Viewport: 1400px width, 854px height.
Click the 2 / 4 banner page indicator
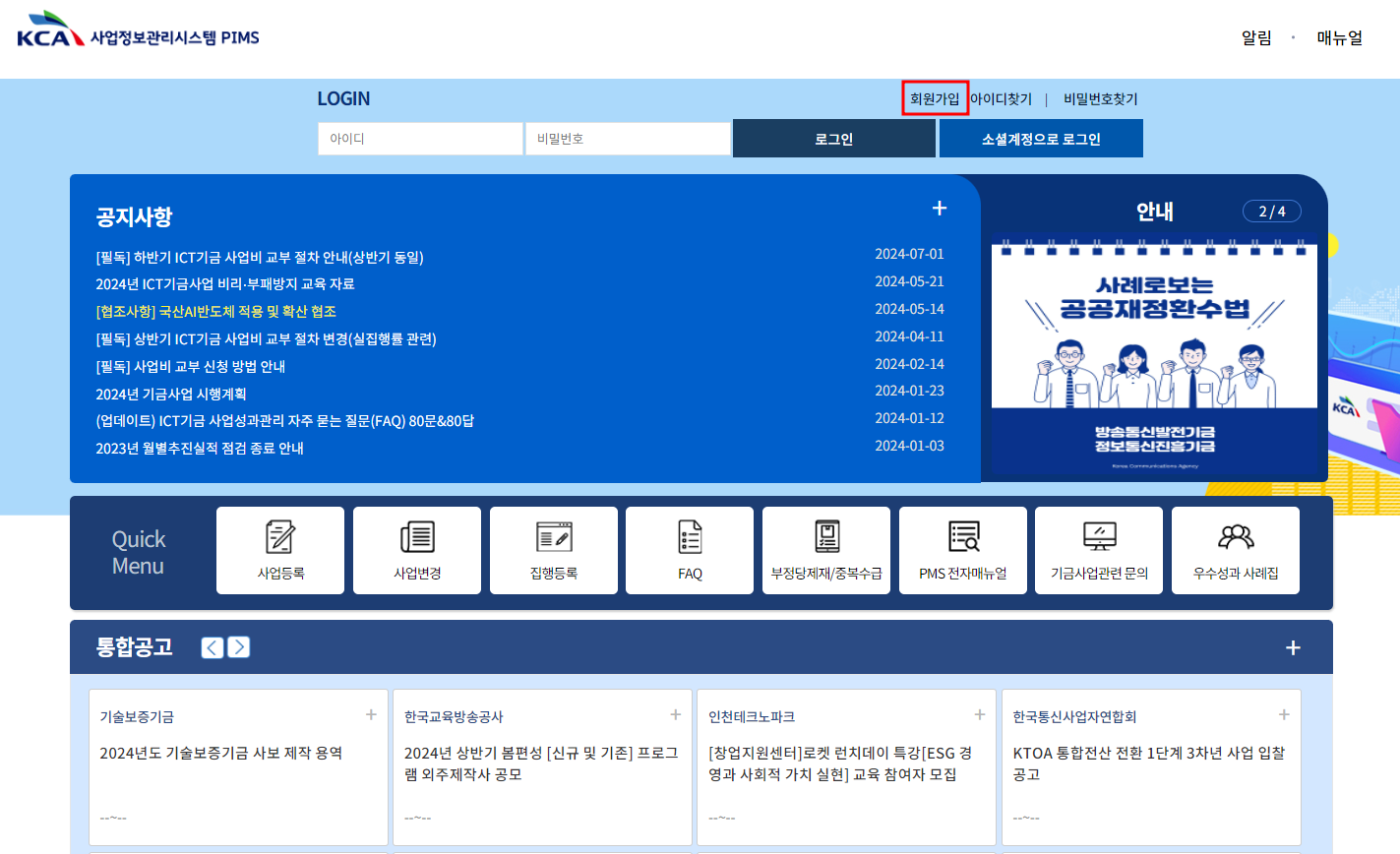[1271, 212]
